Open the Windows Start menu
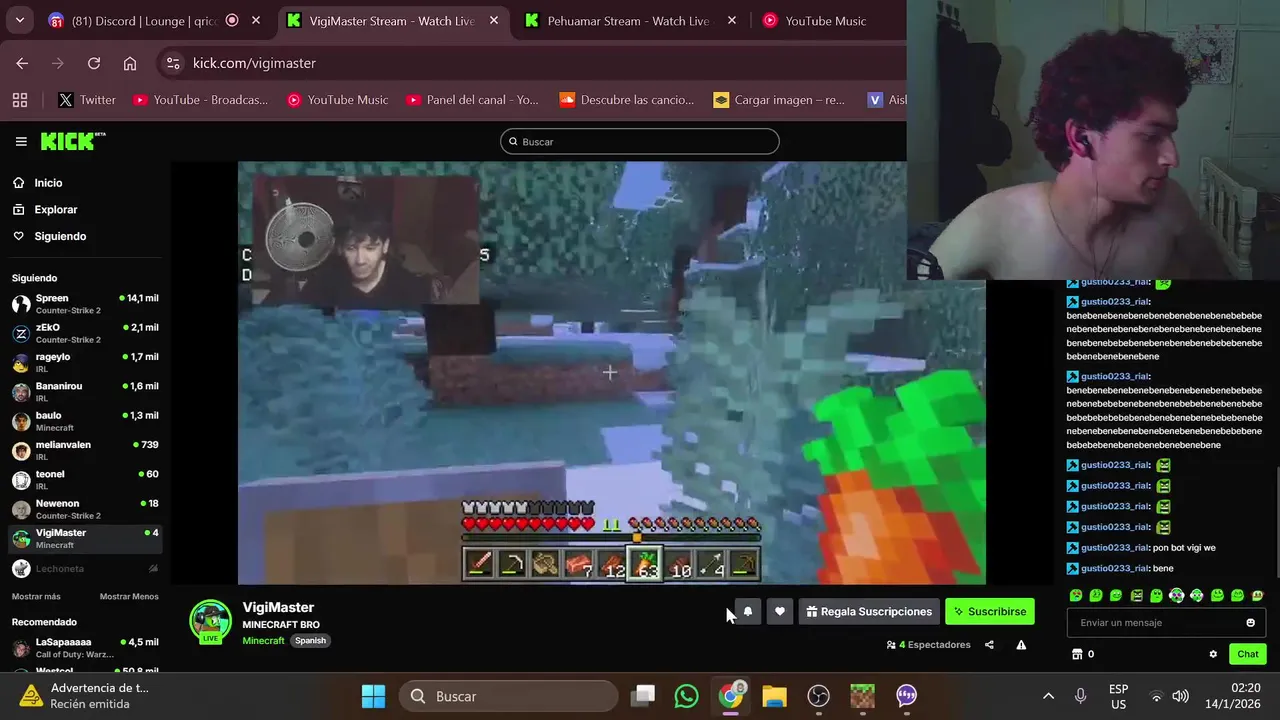Viewport: 1280px width, 720px height. 373,696
